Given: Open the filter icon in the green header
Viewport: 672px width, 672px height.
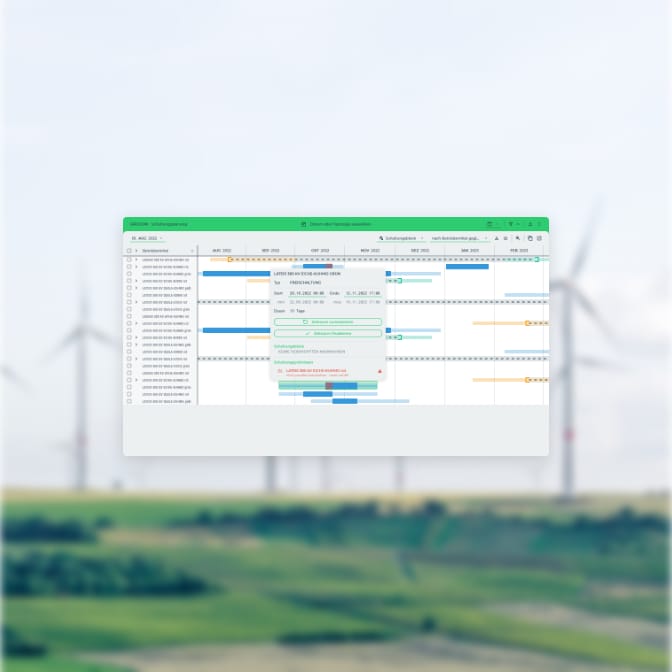Looking at the screenshot, I should pyautogui.click(x=510, y=224).
